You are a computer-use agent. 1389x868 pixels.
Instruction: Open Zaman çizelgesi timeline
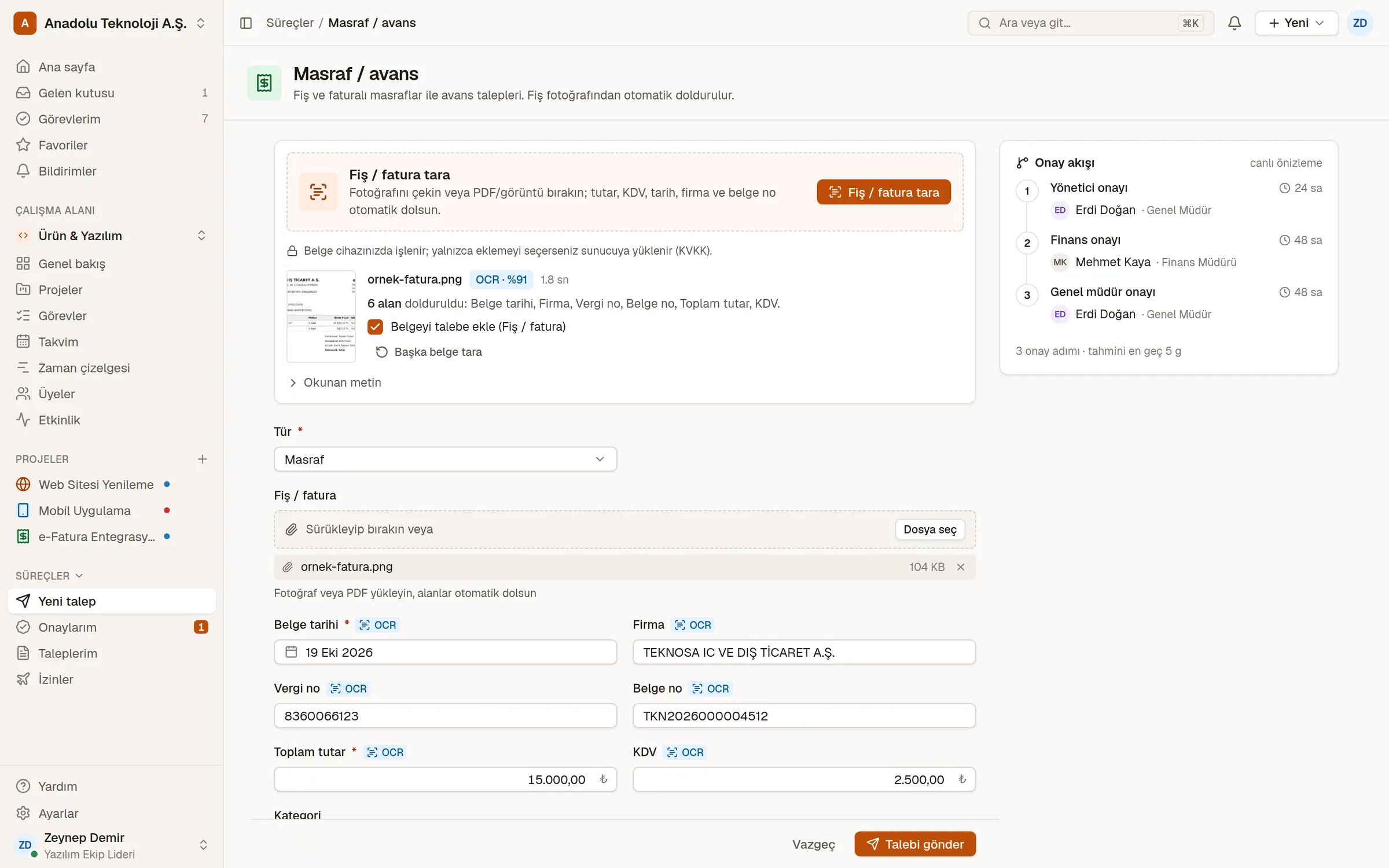[x=112, y=367]
